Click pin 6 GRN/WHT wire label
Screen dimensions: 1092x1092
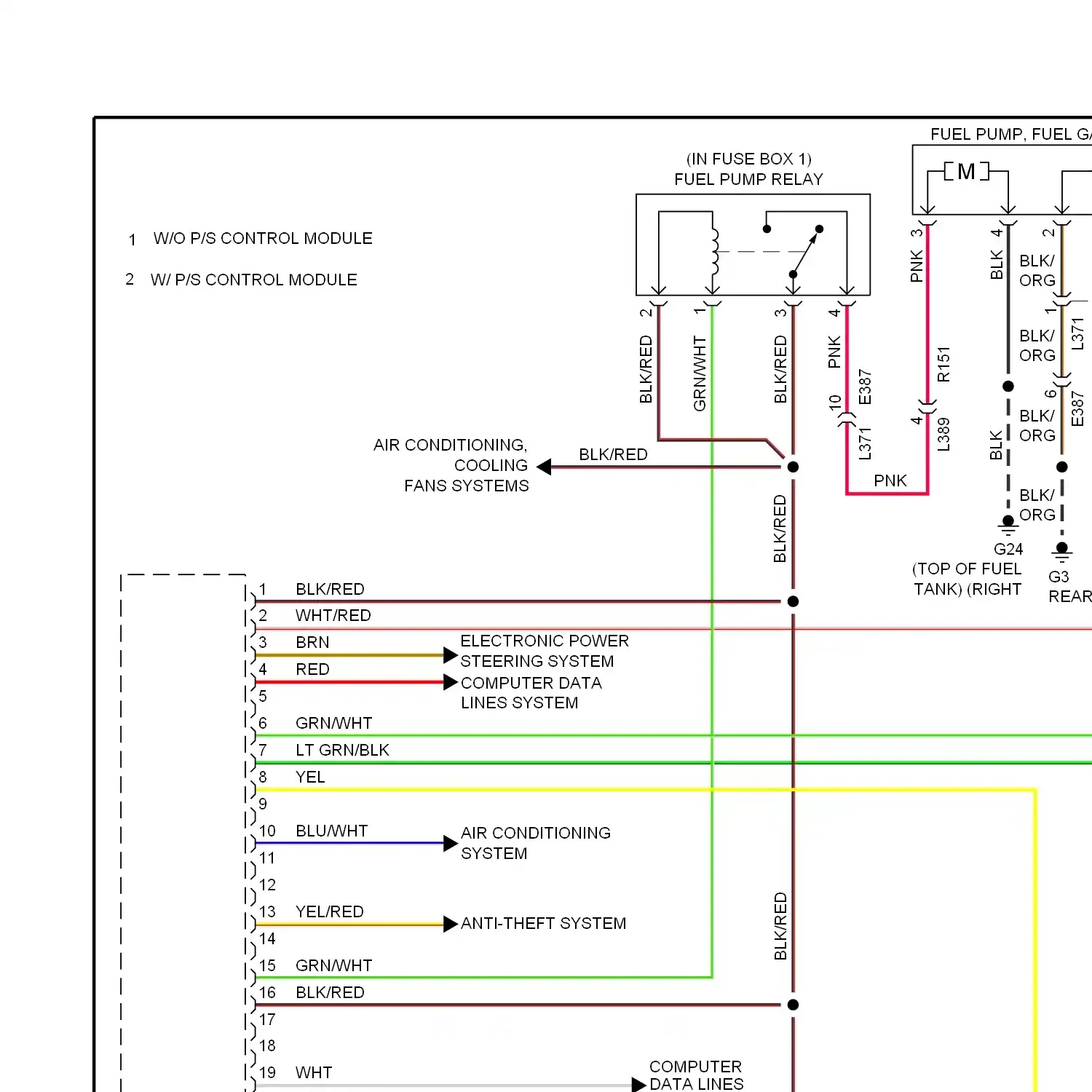point(333,723)
